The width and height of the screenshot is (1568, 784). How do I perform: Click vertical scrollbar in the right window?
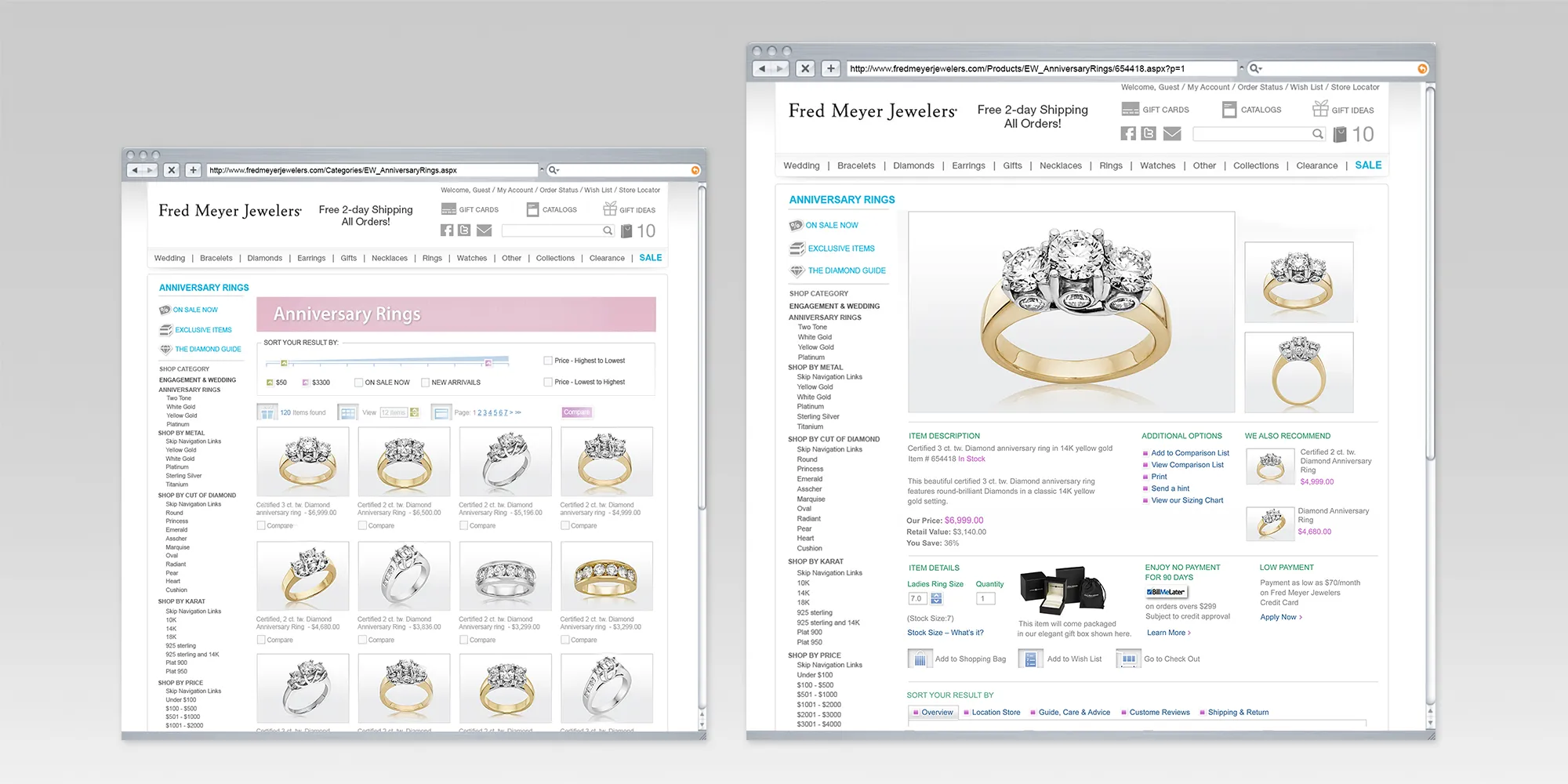click(x=1430, y=274)
